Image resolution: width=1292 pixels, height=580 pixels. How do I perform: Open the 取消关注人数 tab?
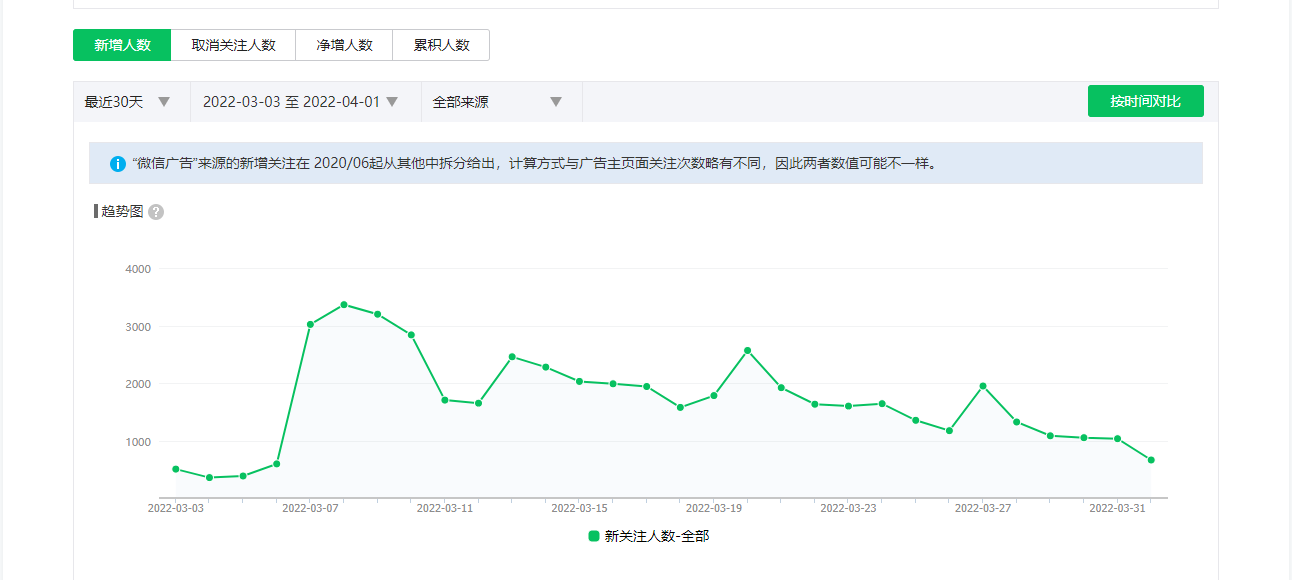(x=233, y=45)
